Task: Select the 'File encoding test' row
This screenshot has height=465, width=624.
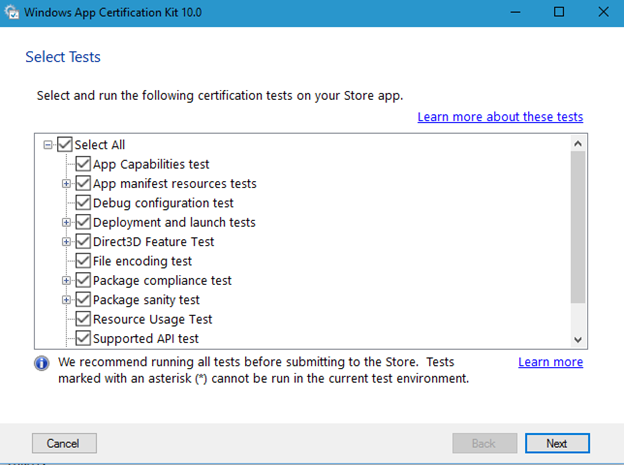Action: [142, 261]
